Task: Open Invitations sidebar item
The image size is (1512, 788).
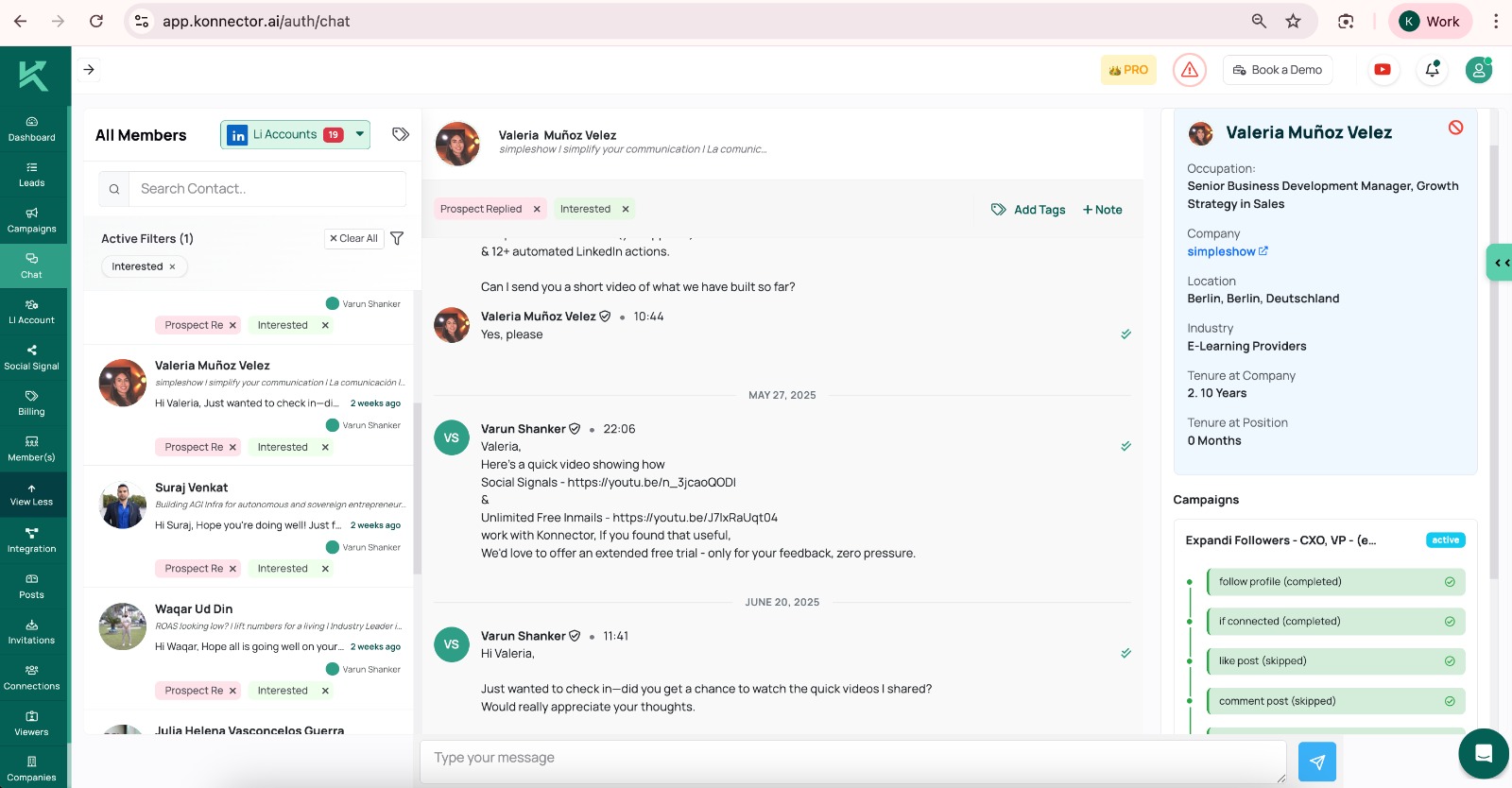Action: (x=32, y=632)
